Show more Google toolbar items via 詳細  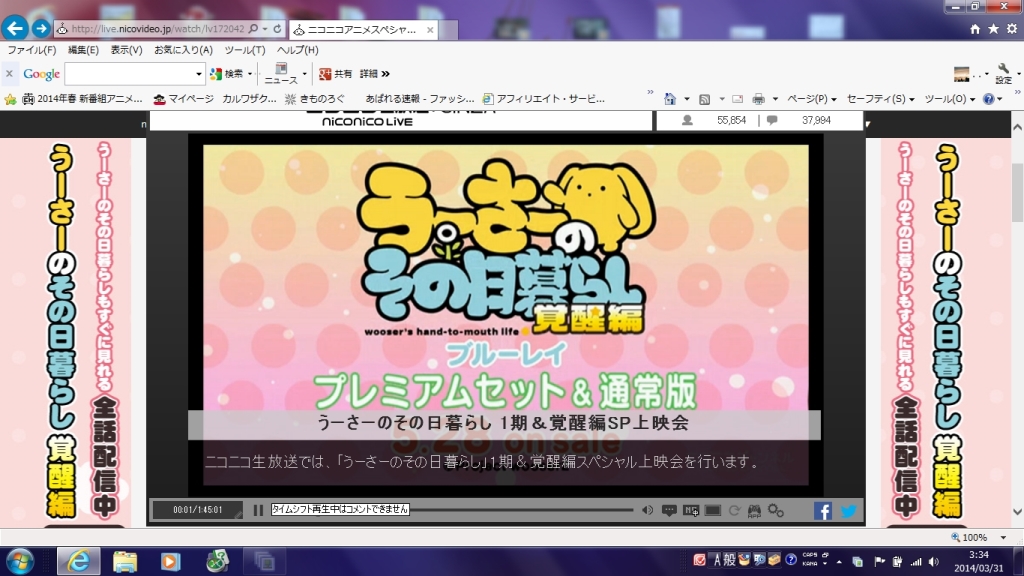374,74
